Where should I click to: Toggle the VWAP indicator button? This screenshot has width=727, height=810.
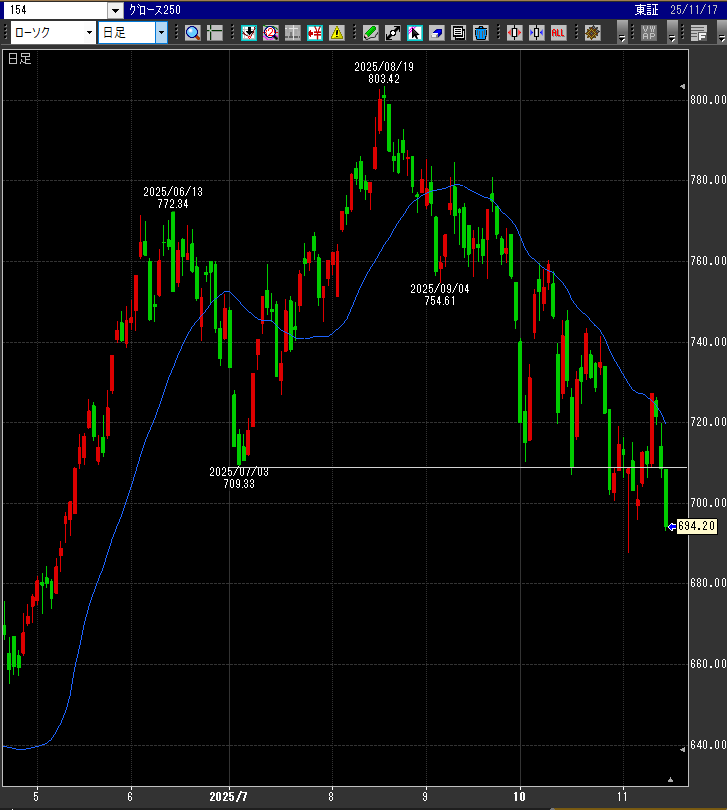pyautogui.click(x=649, y=33)
